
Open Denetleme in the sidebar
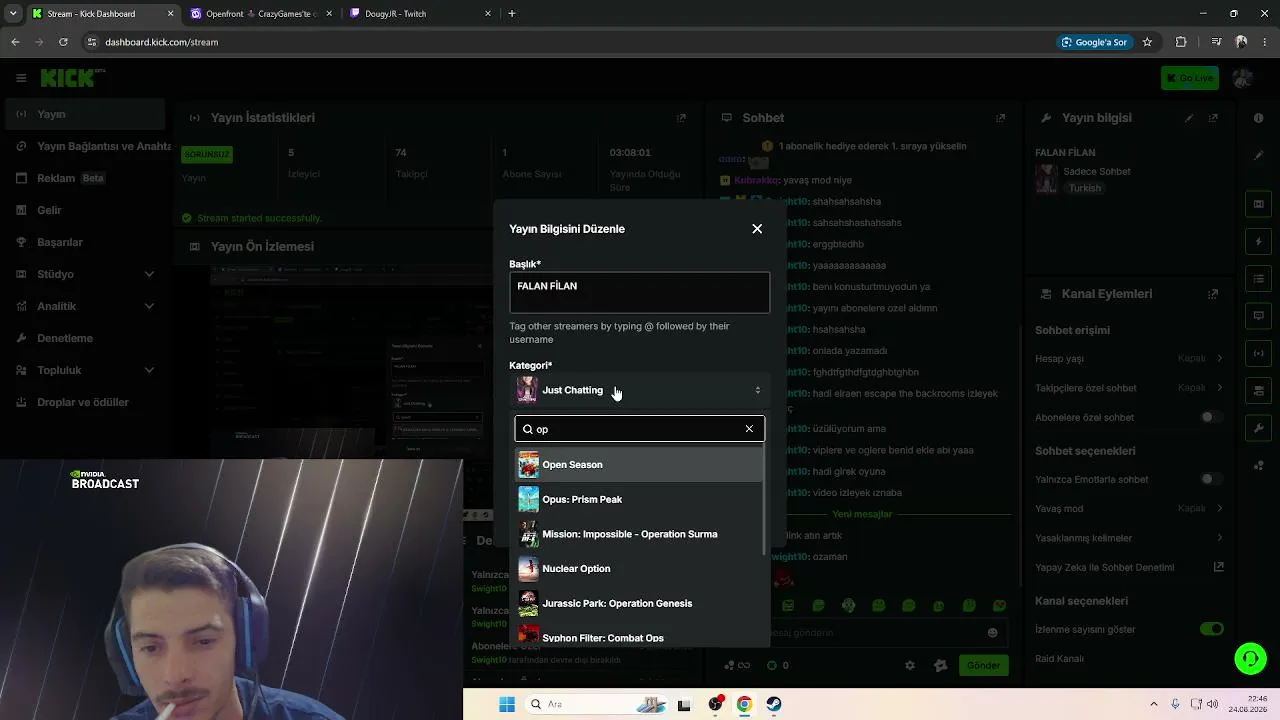point(84,338)
